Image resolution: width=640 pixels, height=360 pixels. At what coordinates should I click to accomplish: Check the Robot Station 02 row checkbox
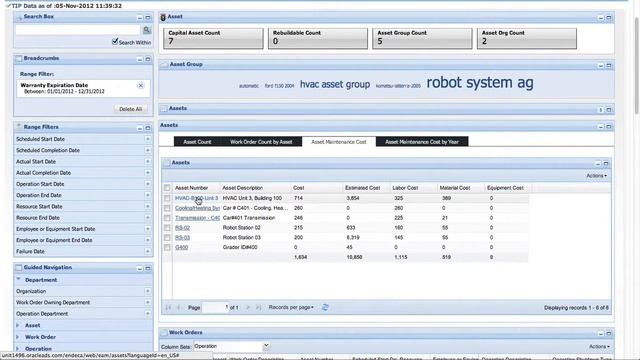pos(167,227)
